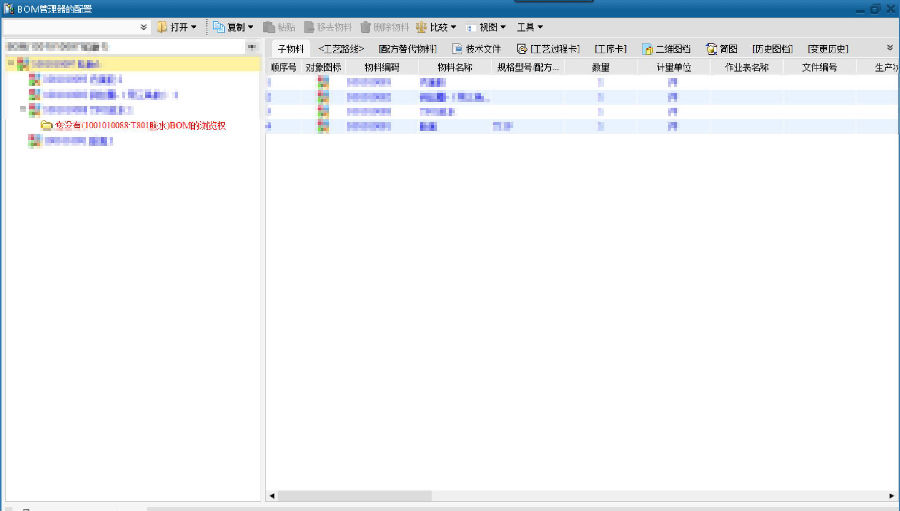This screenshot has width=900, height=511.
Task: Click the 复制 copy icon
Action: tap(218, 27)
